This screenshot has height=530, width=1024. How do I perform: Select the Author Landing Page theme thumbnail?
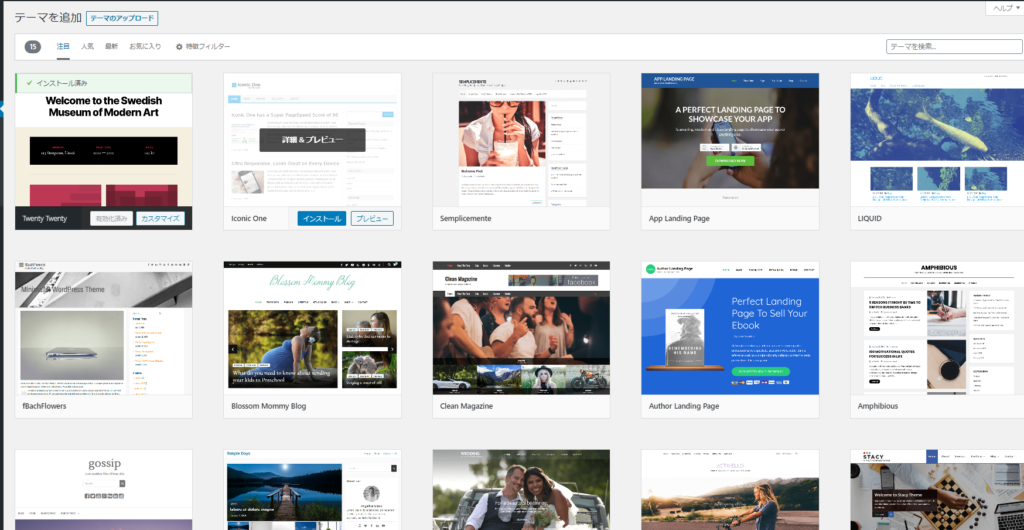click(x=729, y=328)
